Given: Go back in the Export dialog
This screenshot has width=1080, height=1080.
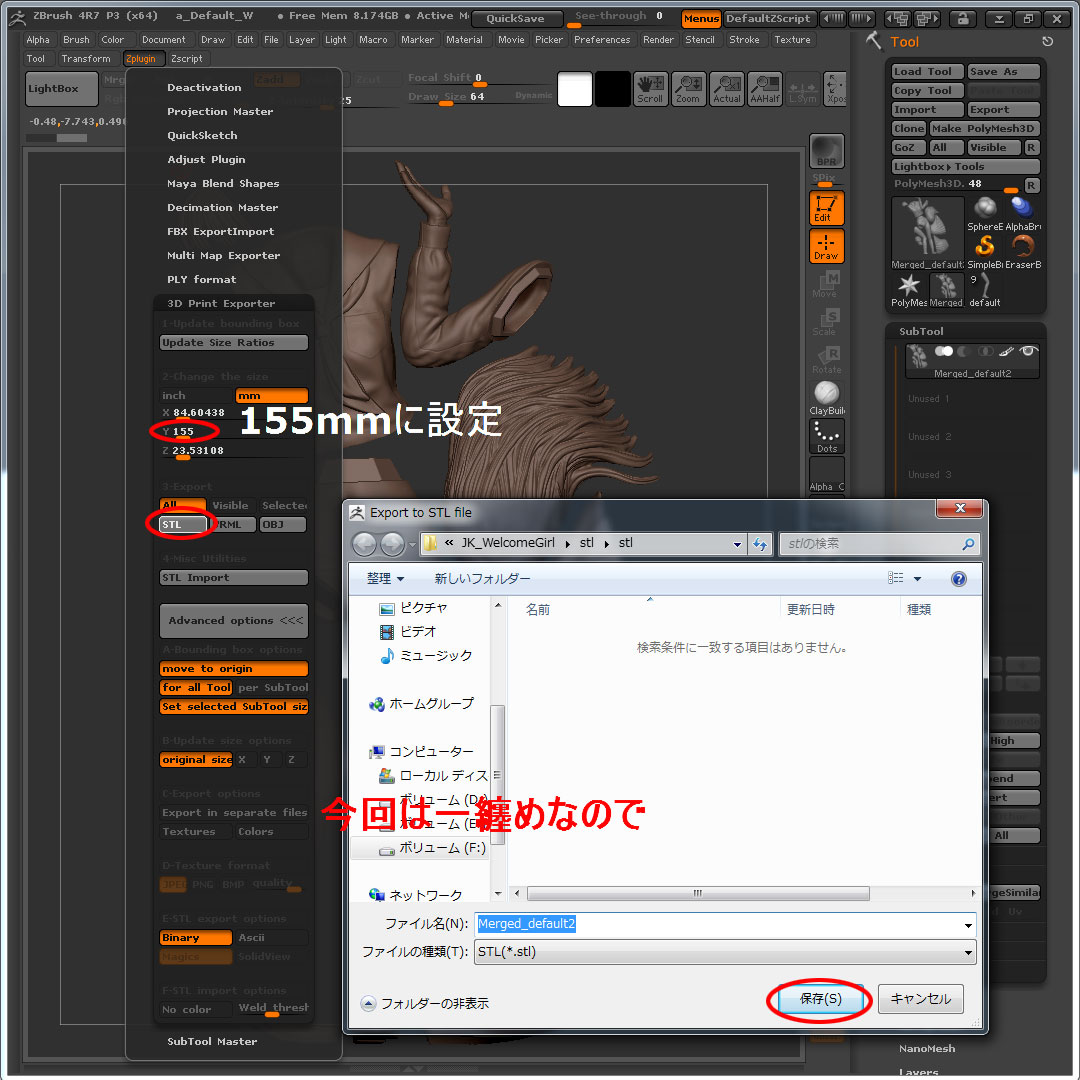Looking at the screenshot, I should [x=364, y=544].
